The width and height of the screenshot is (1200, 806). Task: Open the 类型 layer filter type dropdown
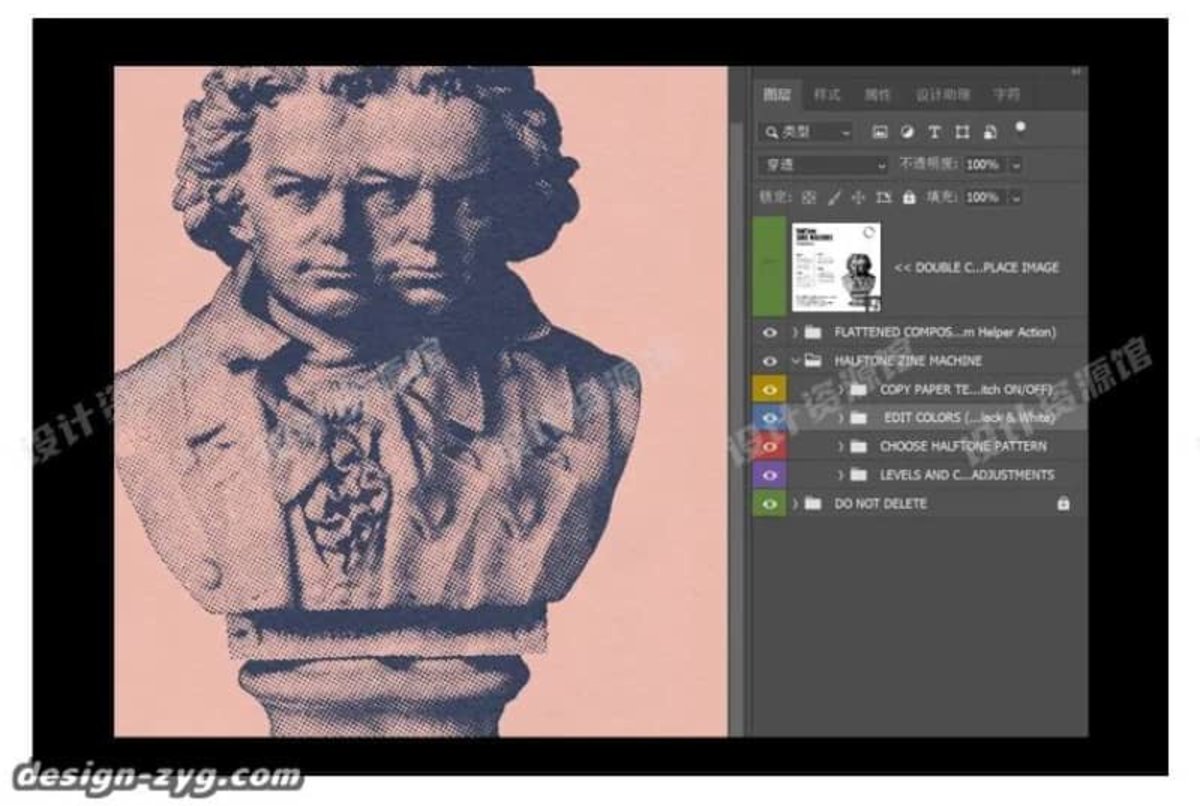point(806,132)
